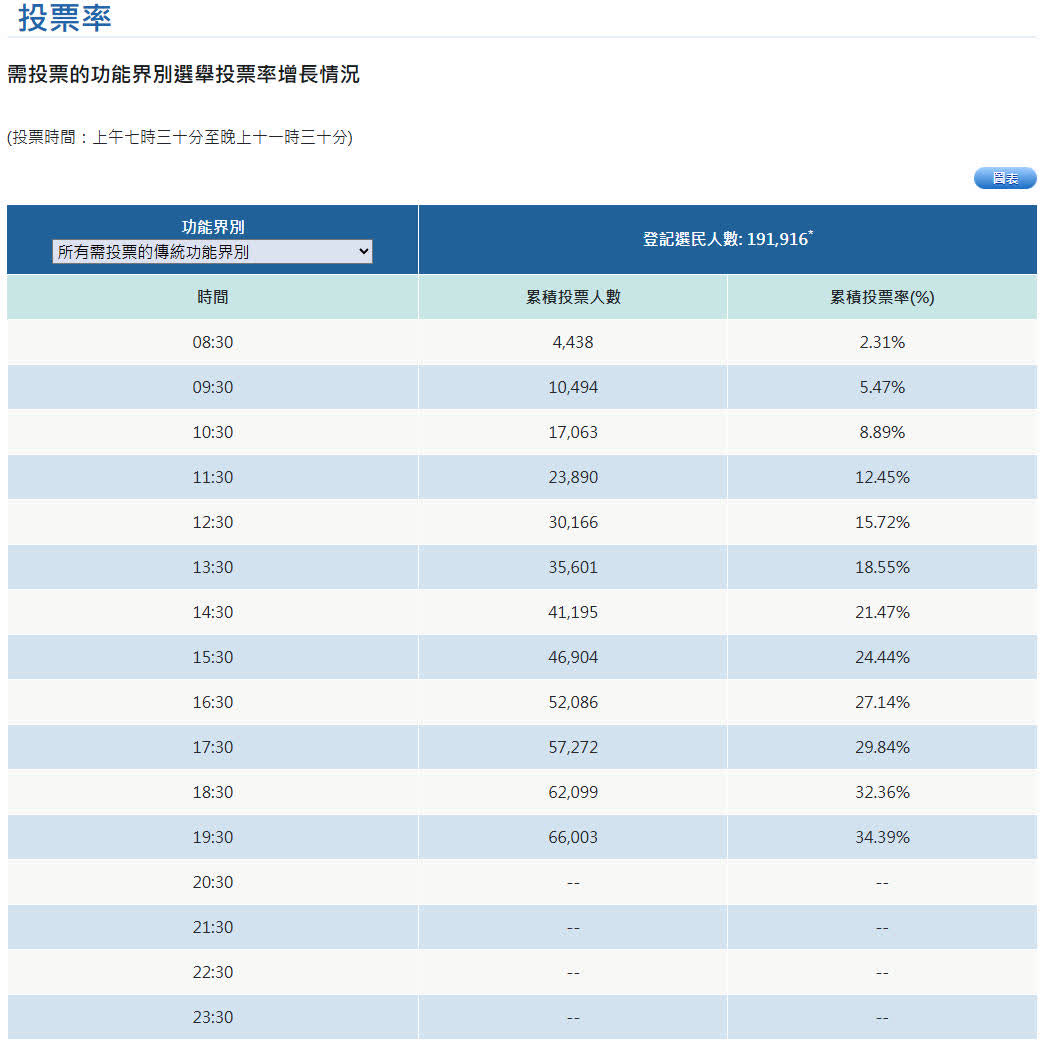
Task: Click the 時間 column header
Action: (212, 297)
